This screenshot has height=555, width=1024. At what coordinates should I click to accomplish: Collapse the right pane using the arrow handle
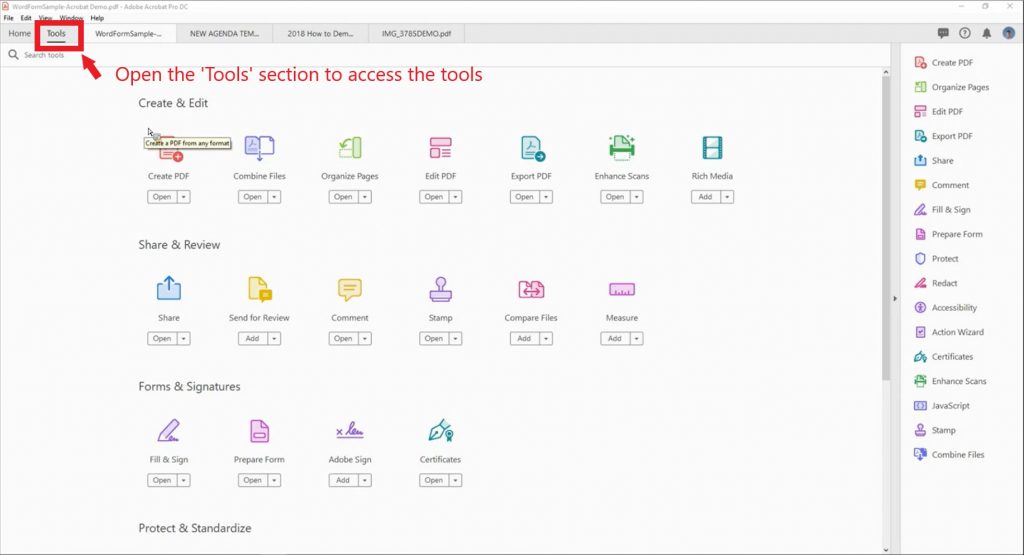(x=895, y=298)
